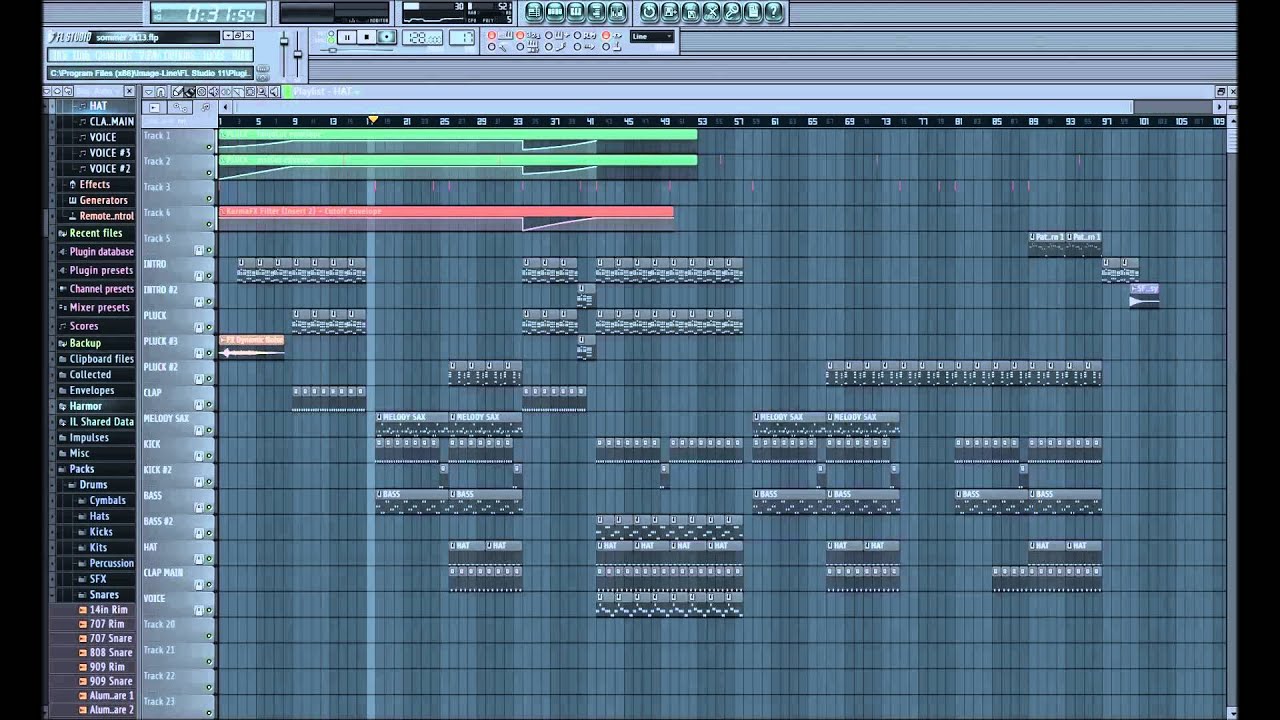
Task: Stop playback with the stop button
Action: (x=367, y=37)
